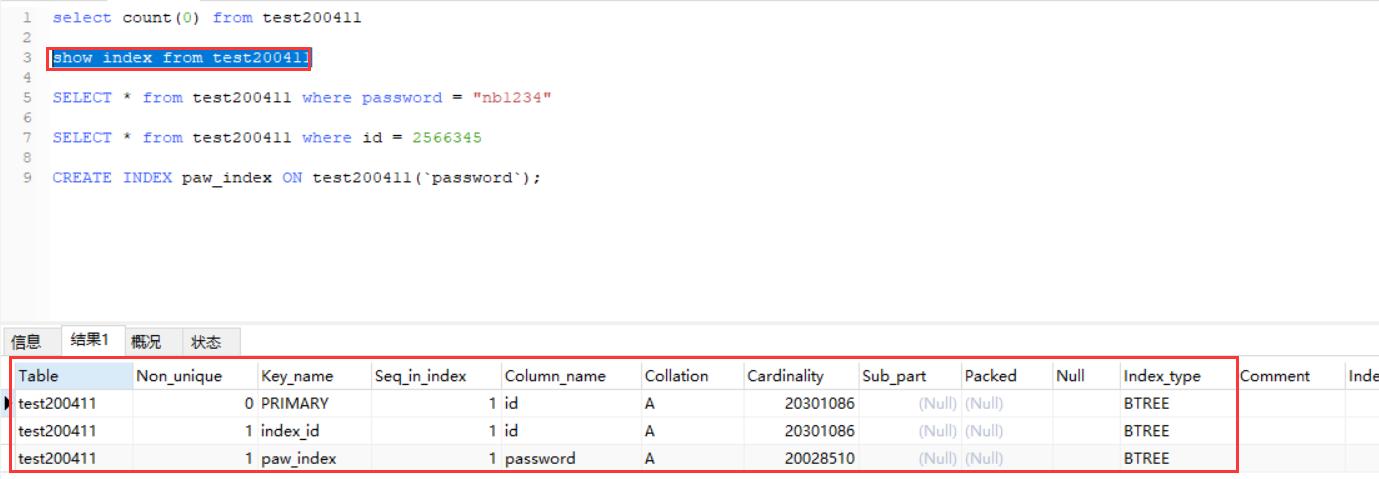Click the "nb1234" string in the editor
This screenshot has height=479, width=1379.
[x=512, y=97]
